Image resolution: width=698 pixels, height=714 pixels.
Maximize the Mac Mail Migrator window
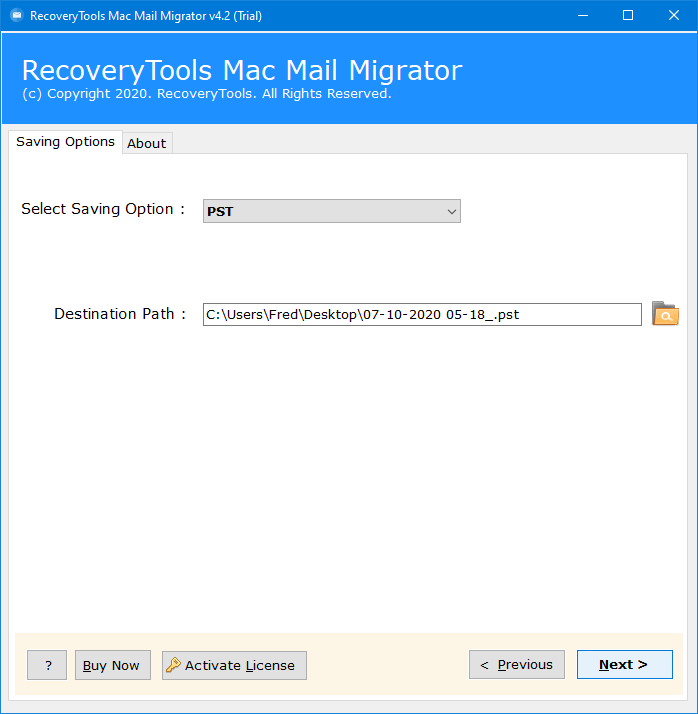[x=628, y=15]
